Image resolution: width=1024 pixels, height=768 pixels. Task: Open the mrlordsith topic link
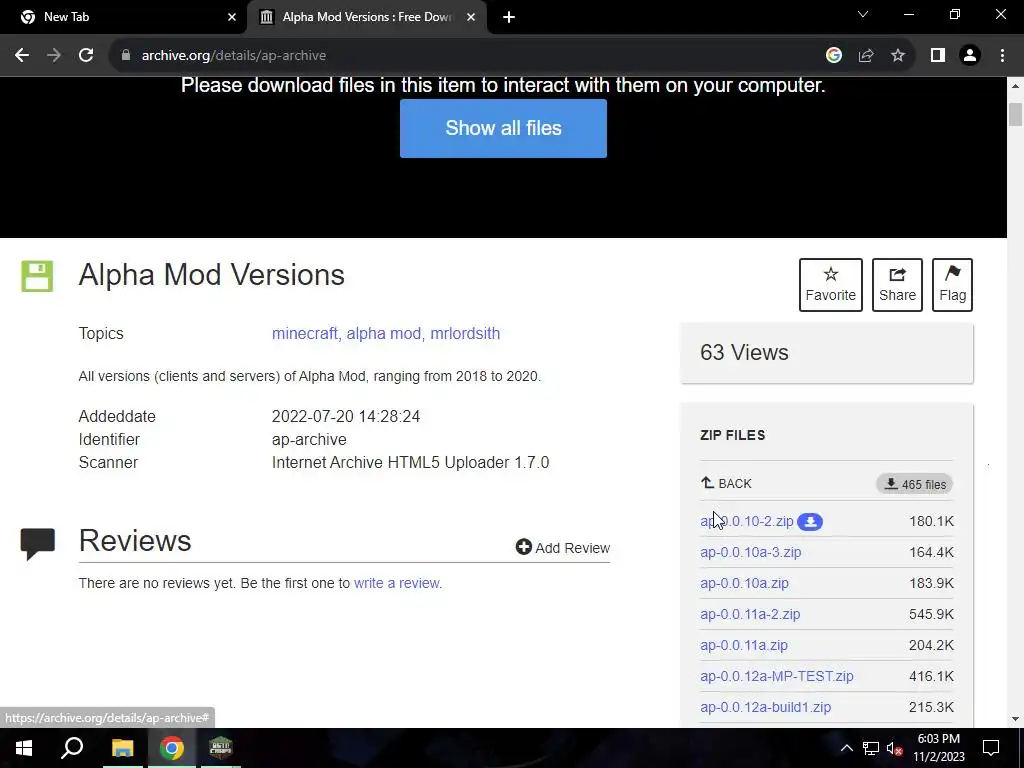click(x=465, y=334)
